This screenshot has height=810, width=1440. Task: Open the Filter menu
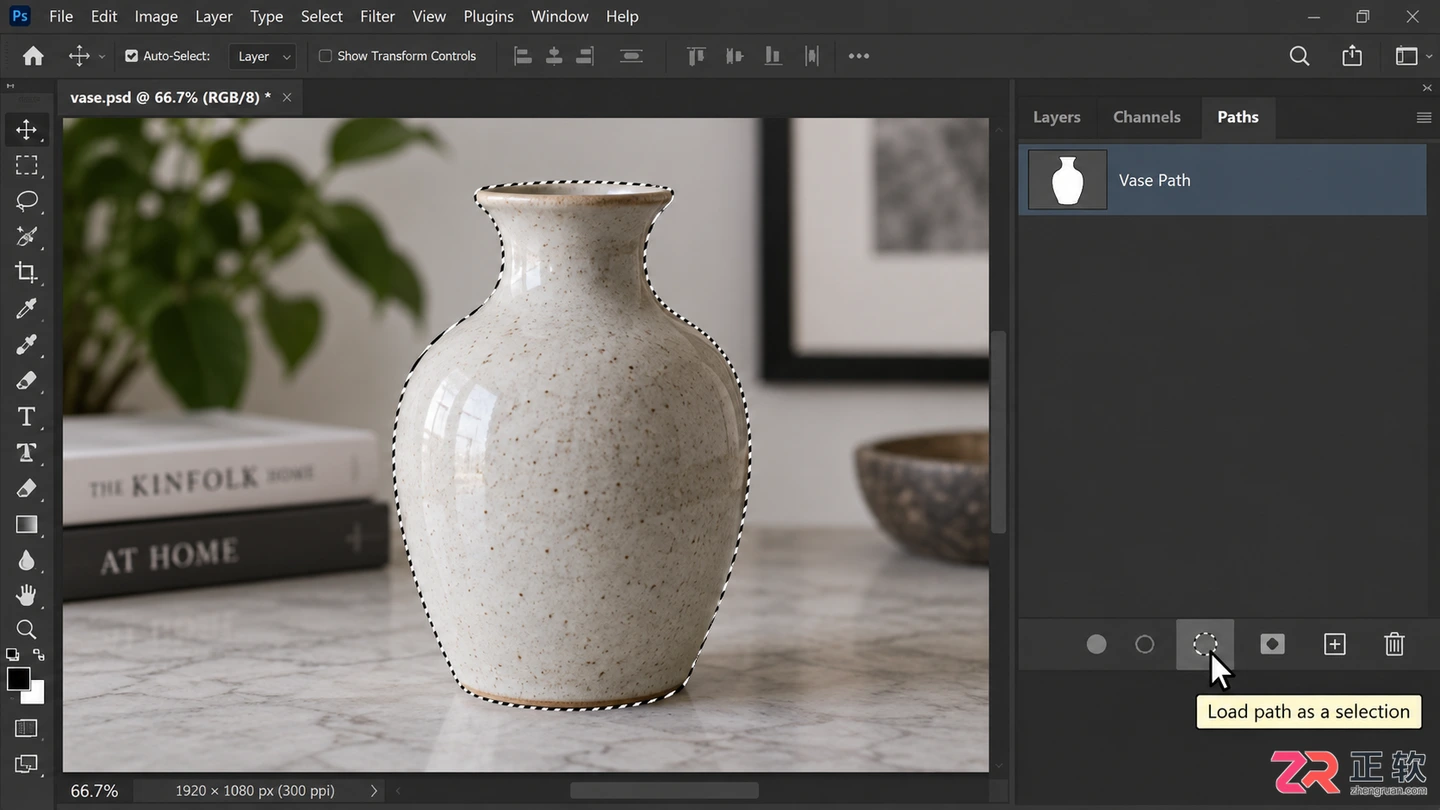click(377, 16)
